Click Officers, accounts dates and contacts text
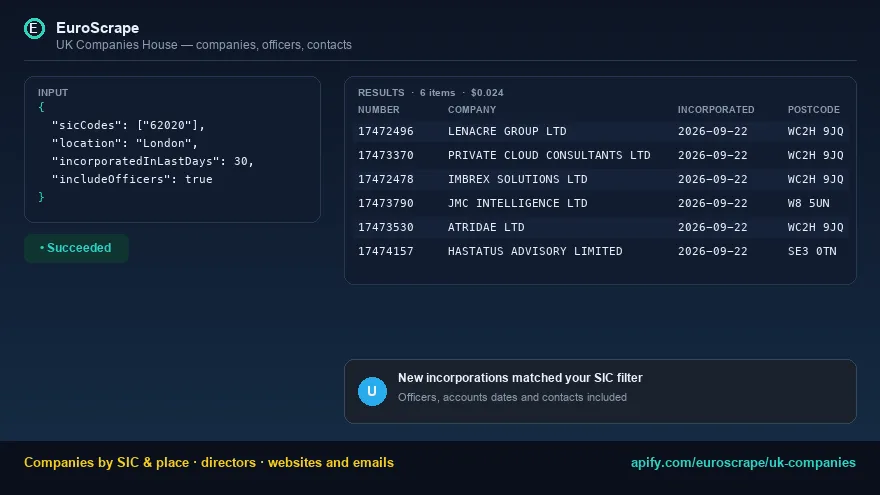Viewport: 880px width, 495px height. (x=512, y=397)
